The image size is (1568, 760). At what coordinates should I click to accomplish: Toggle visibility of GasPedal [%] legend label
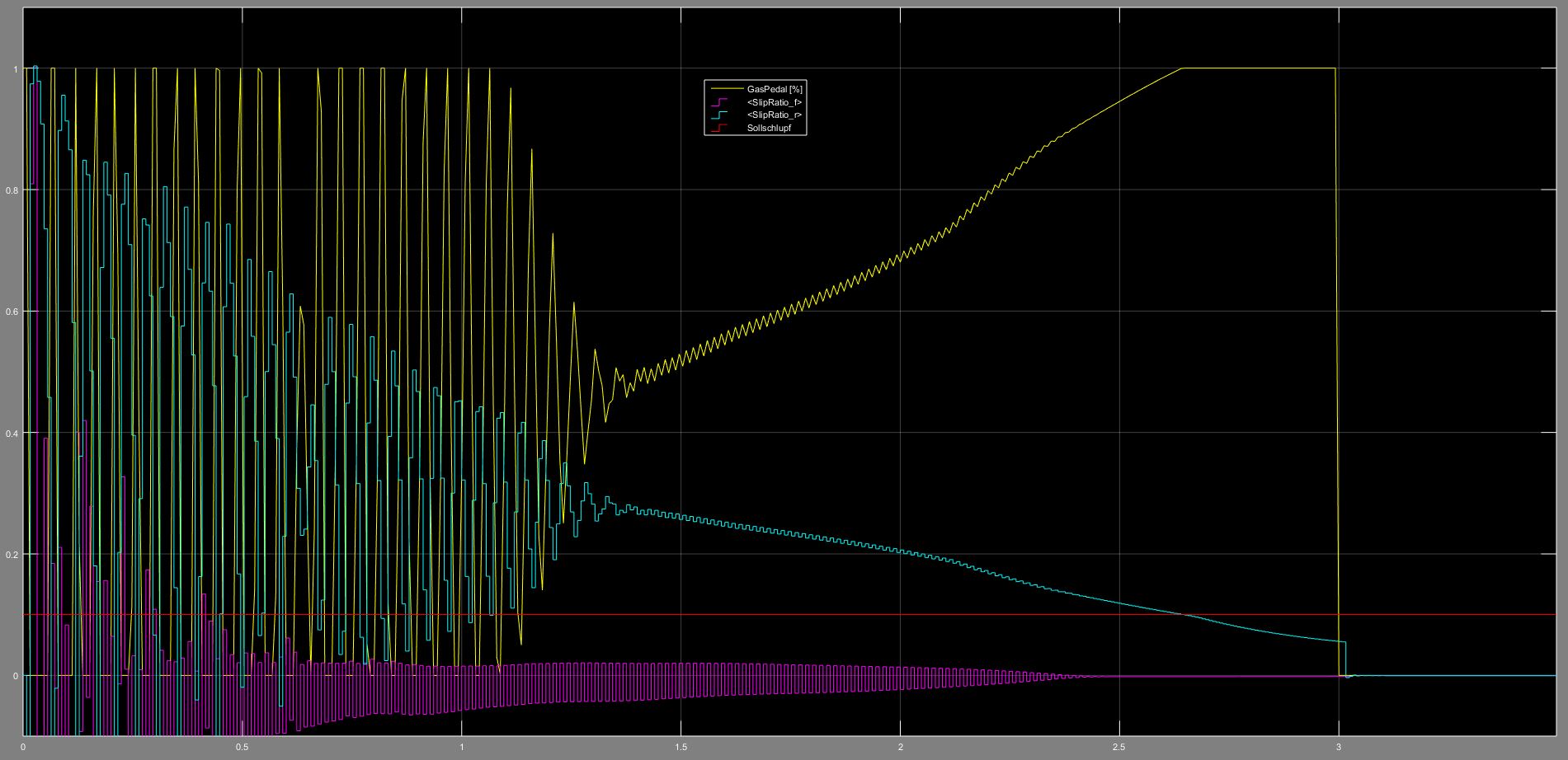pyautogui.click(x=775, y=89)
